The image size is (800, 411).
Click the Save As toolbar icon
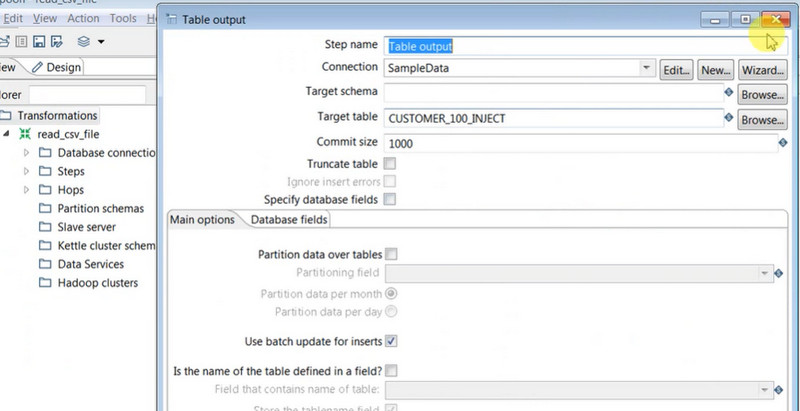click(56, 42)
